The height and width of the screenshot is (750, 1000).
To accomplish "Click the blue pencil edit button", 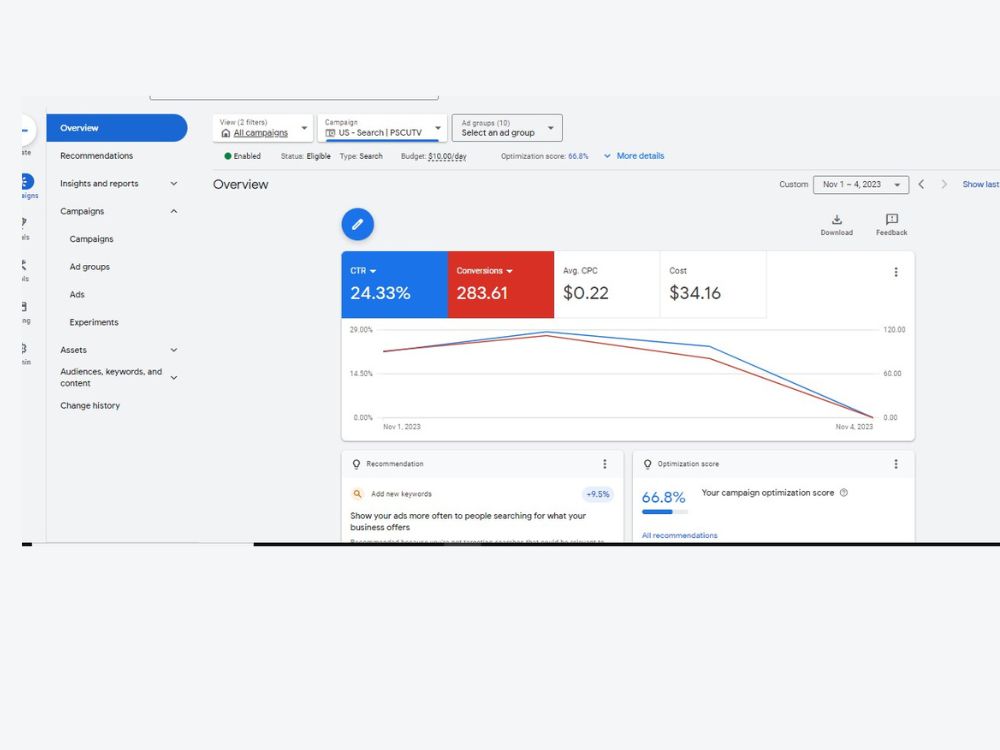I will pyautogui.click(x=357, y=224).
